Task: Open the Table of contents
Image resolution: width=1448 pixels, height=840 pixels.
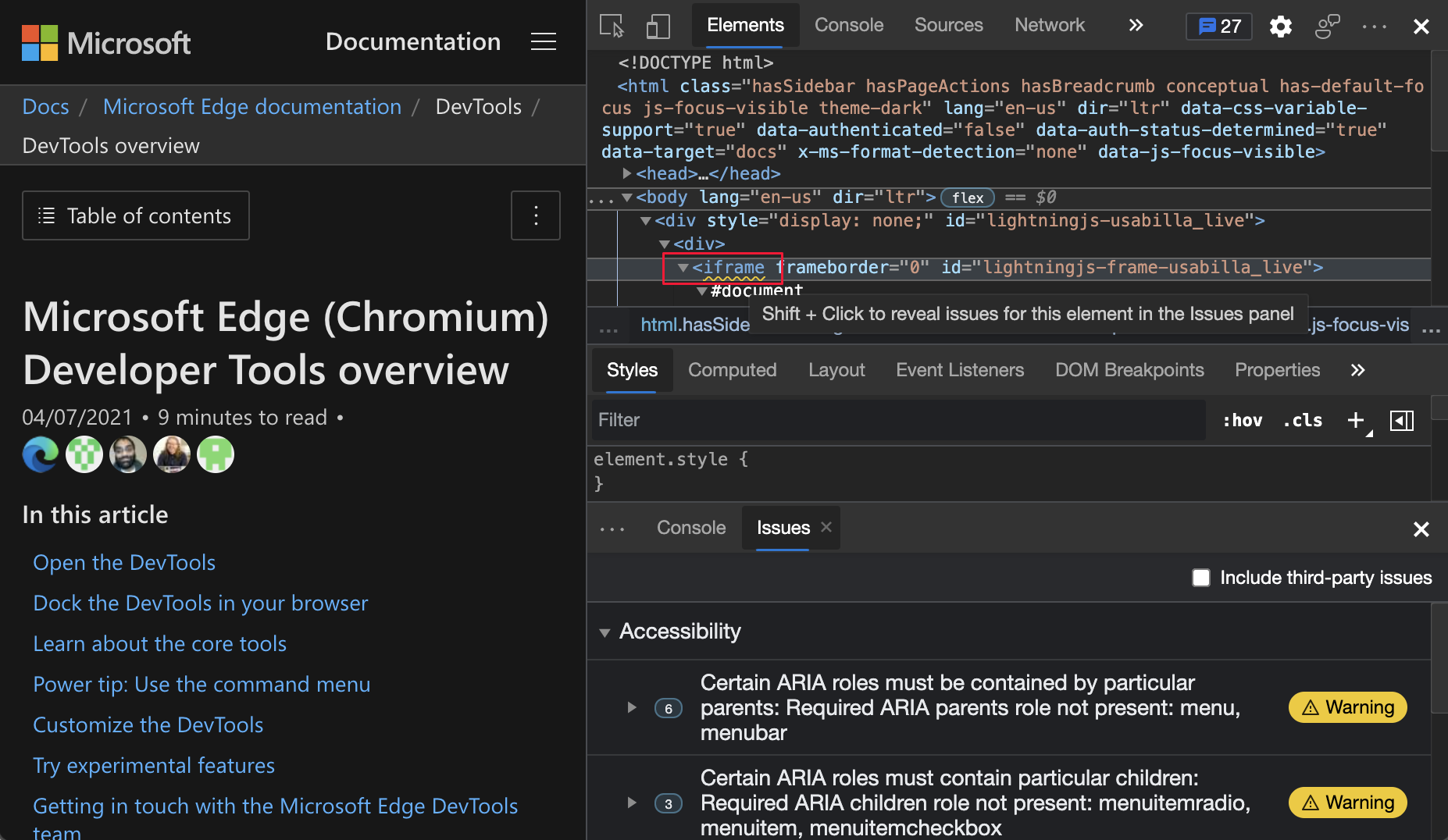Action: (135, 215)
